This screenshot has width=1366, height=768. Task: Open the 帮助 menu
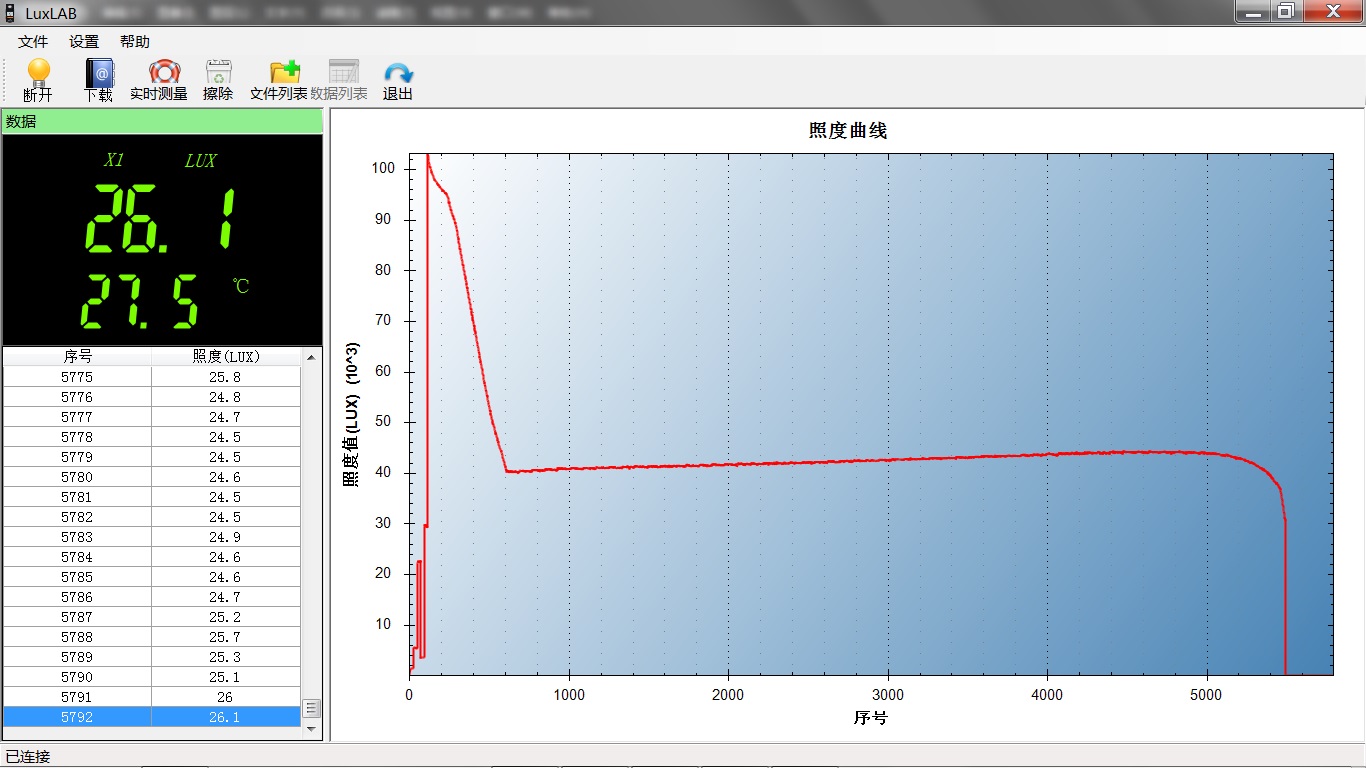135,42
